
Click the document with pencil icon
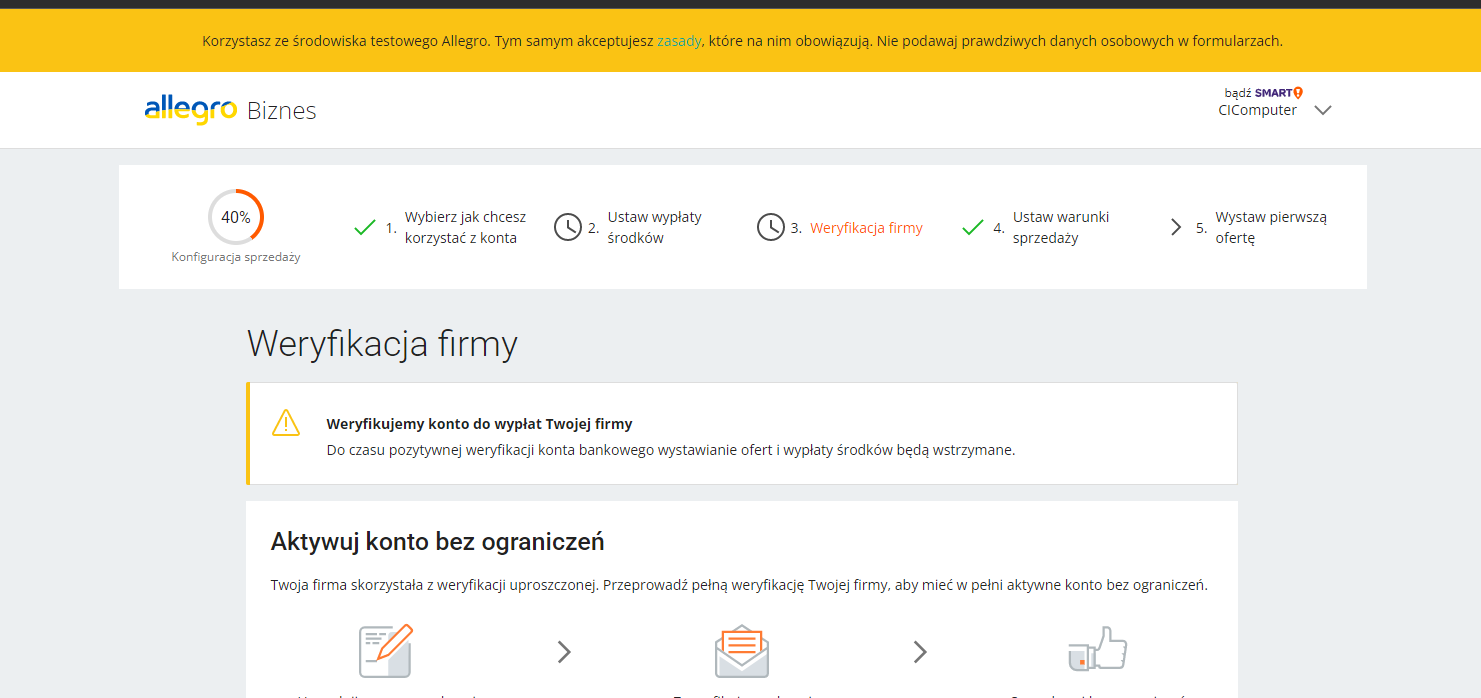(x=386, y=651)
